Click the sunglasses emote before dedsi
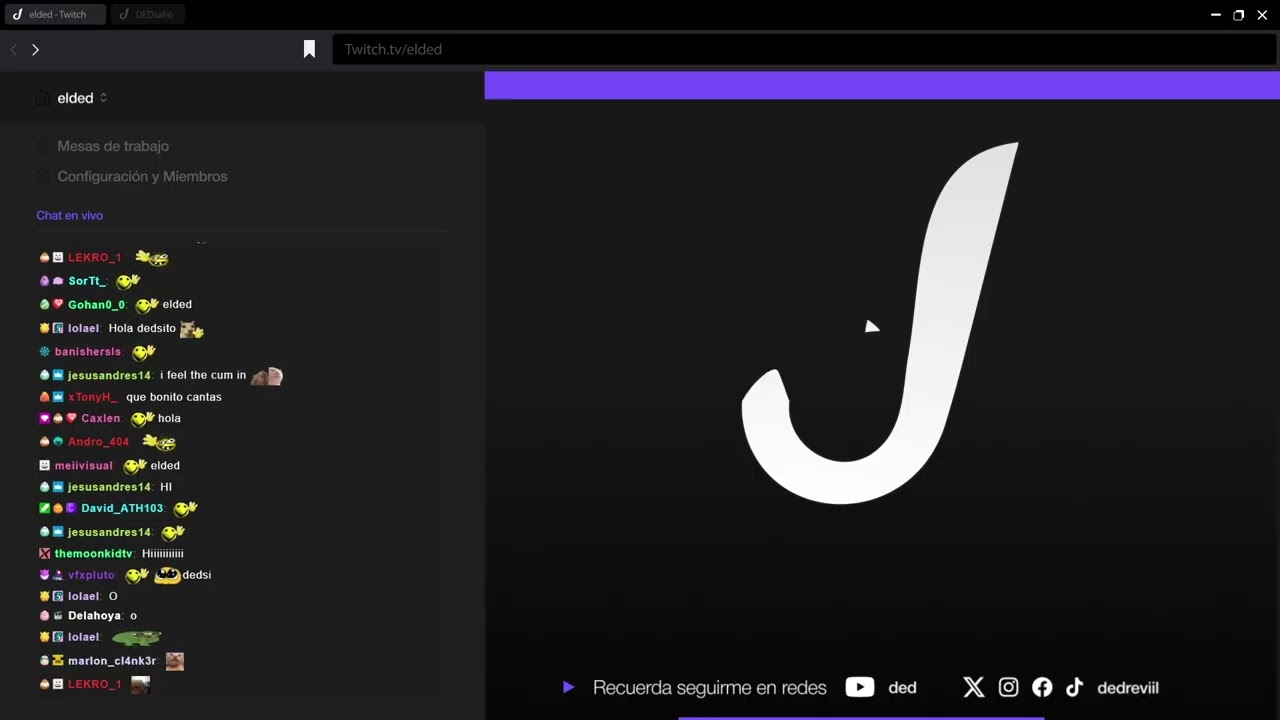Viewport: 1280px width, 720px height. pos(167,576)
